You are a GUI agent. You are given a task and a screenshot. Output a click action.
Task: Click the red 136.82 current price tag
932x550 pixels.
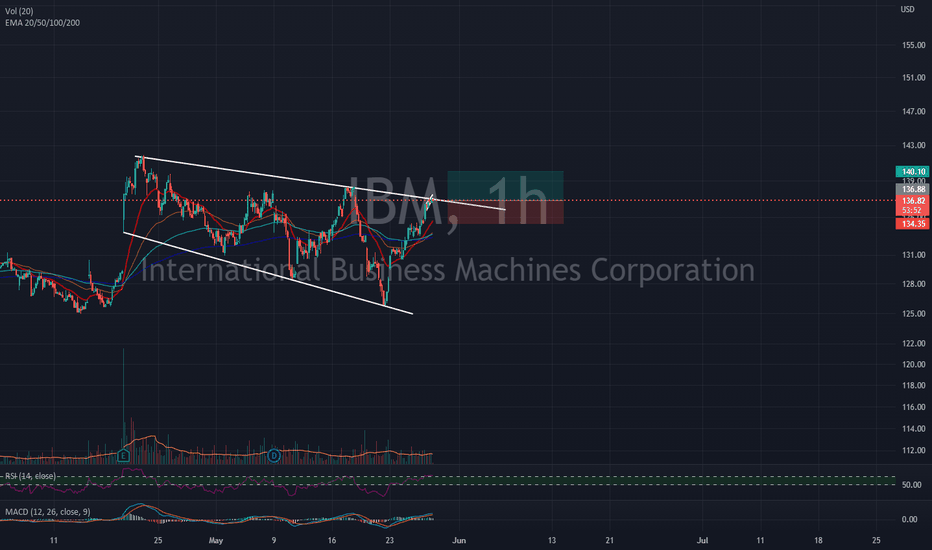pyautogui.click(x=912, y=200)
